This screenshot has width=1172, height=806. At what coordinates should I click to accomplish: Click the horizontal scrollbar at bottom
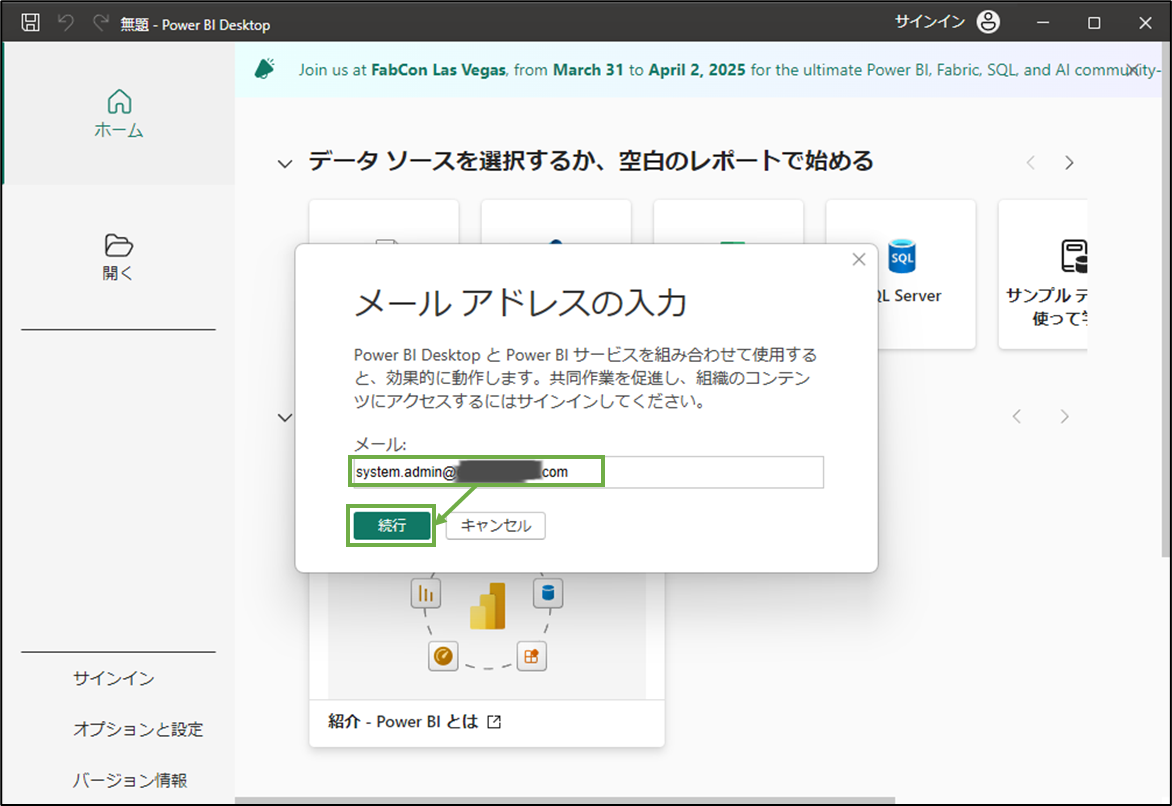(565, 801)
